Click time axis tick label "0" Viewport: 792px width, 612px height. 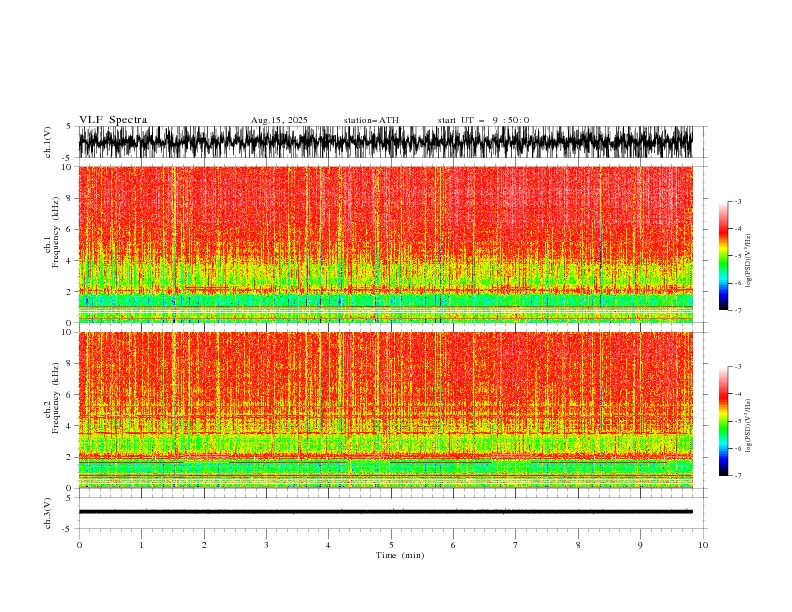79,545
